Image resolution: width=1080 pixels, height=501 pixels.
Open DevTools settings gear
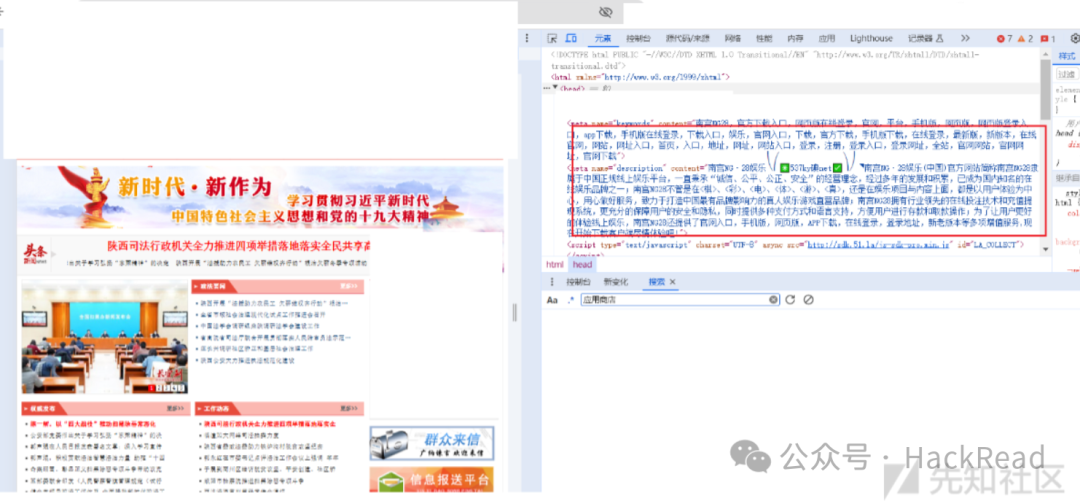1074,39
